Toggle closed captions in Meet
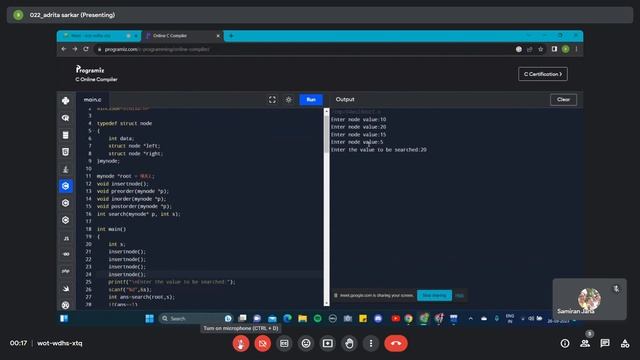Image resolution: width=640 pixels, height=360 pixels. 284,343
